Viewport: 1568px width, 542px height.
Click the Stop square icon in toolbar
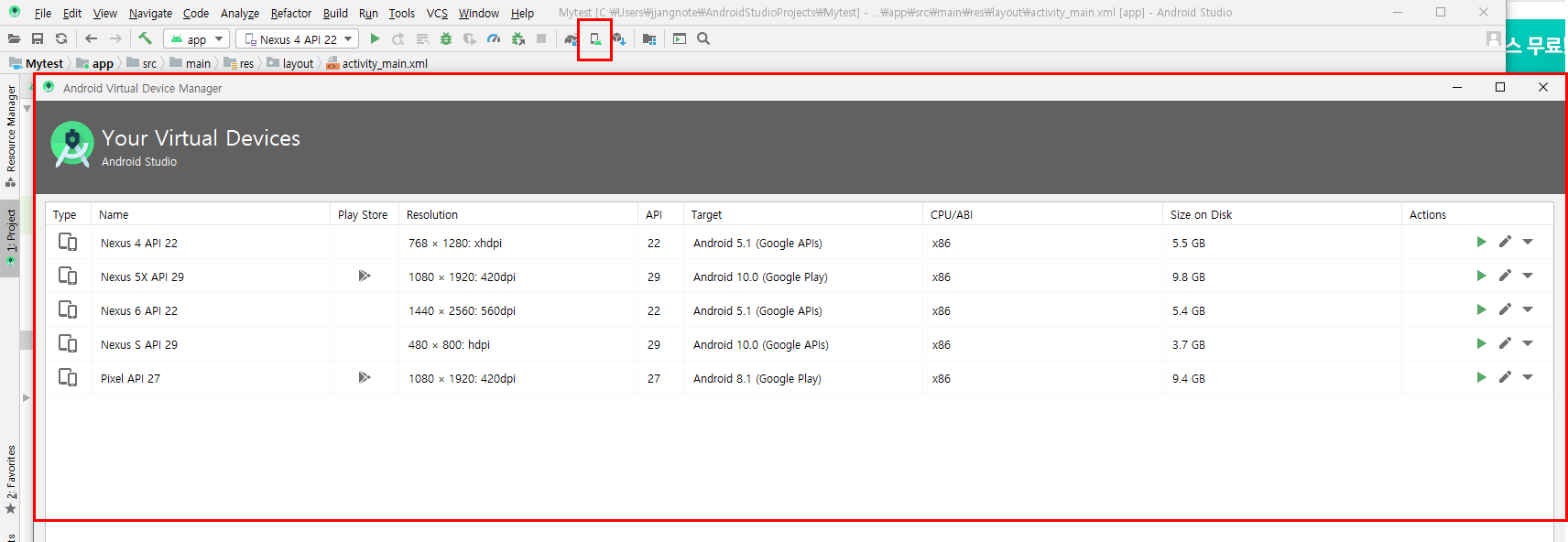point(541,39)
